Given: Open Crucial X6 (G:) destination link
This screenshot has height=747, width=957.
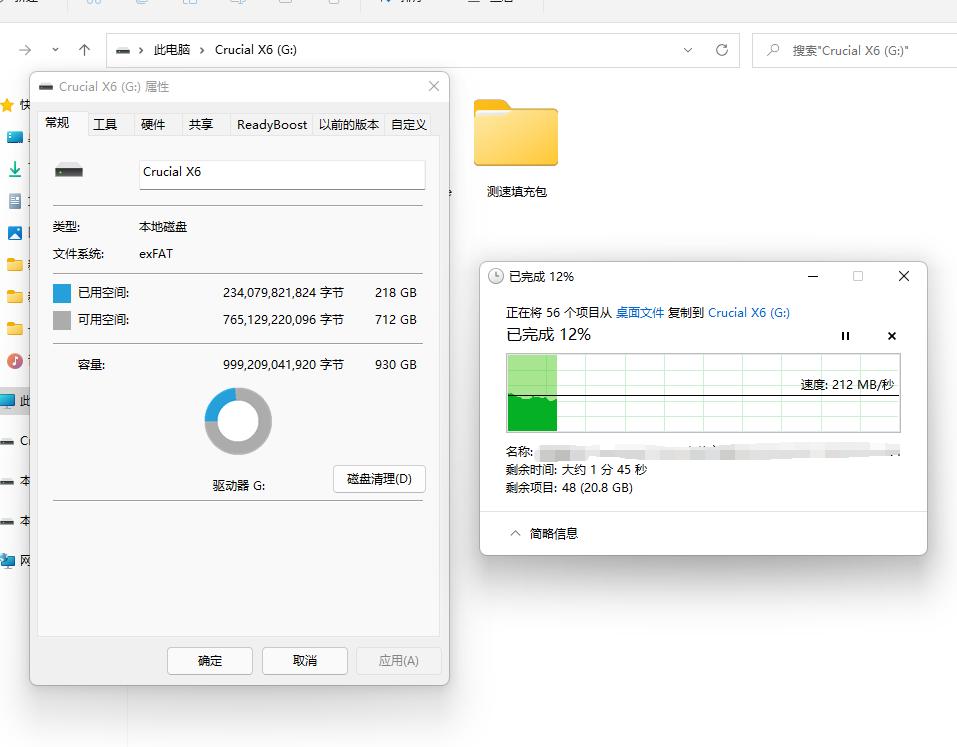Looking at the screenshot, I should pyautogui.click(x=749, y=312).
